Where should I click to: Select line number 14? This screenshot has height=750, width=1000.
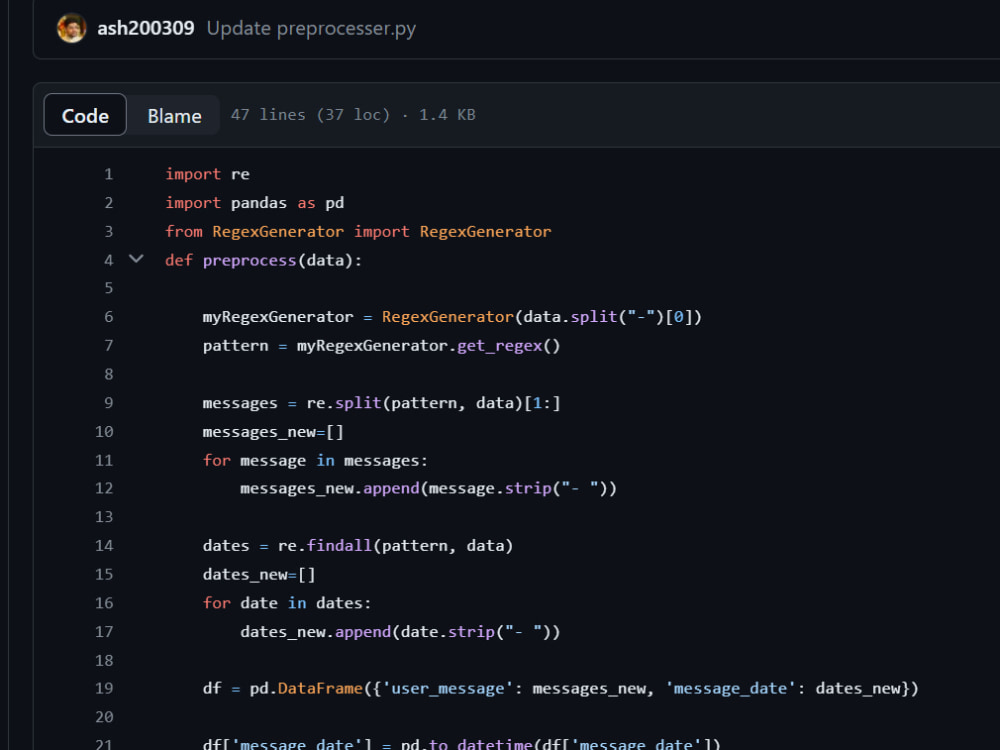(x=104, y=546)
